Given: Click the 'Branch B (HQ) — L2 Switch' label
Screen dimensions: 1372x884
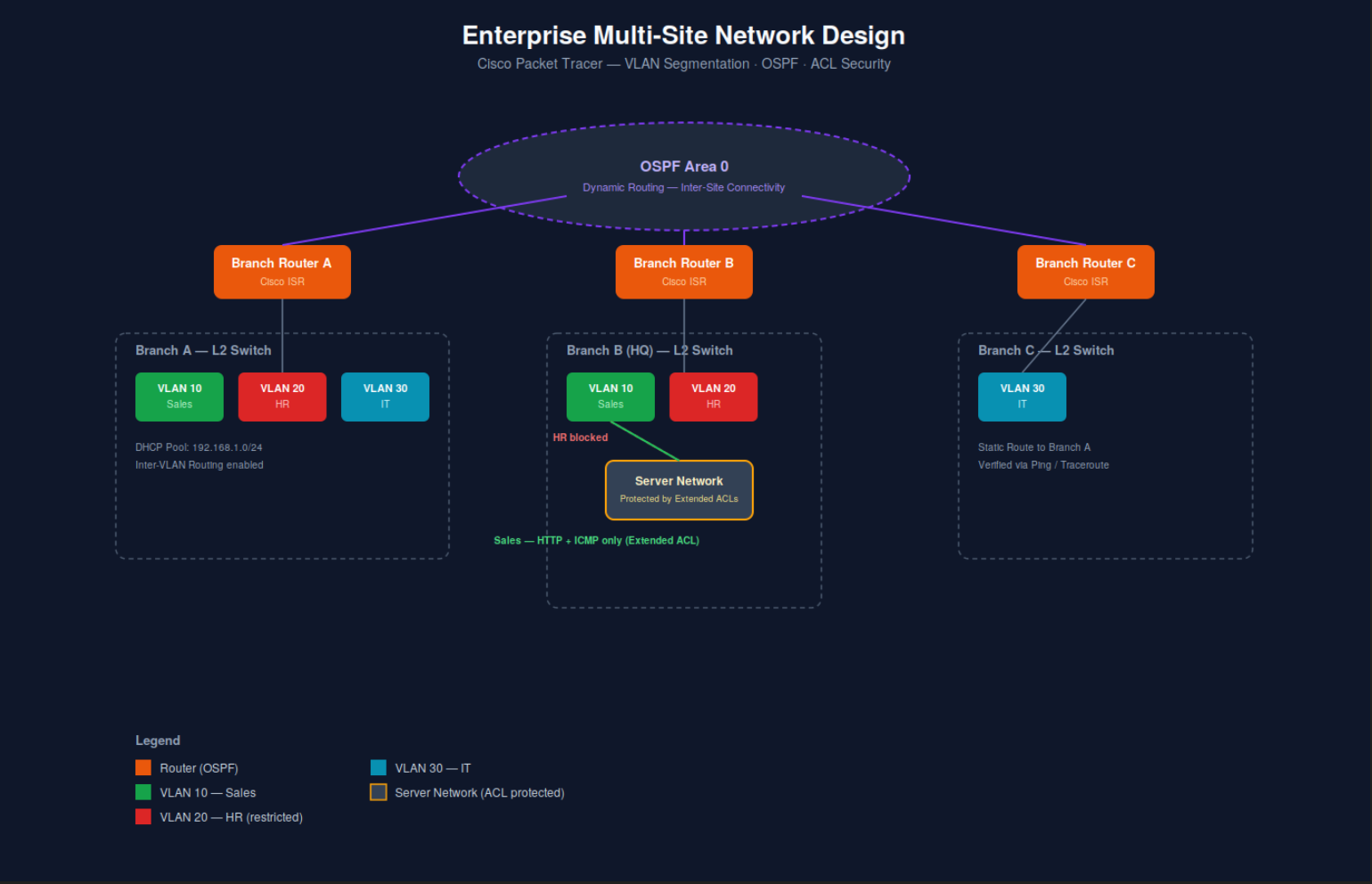Looking at the screenshot, I should pos(649,350).
